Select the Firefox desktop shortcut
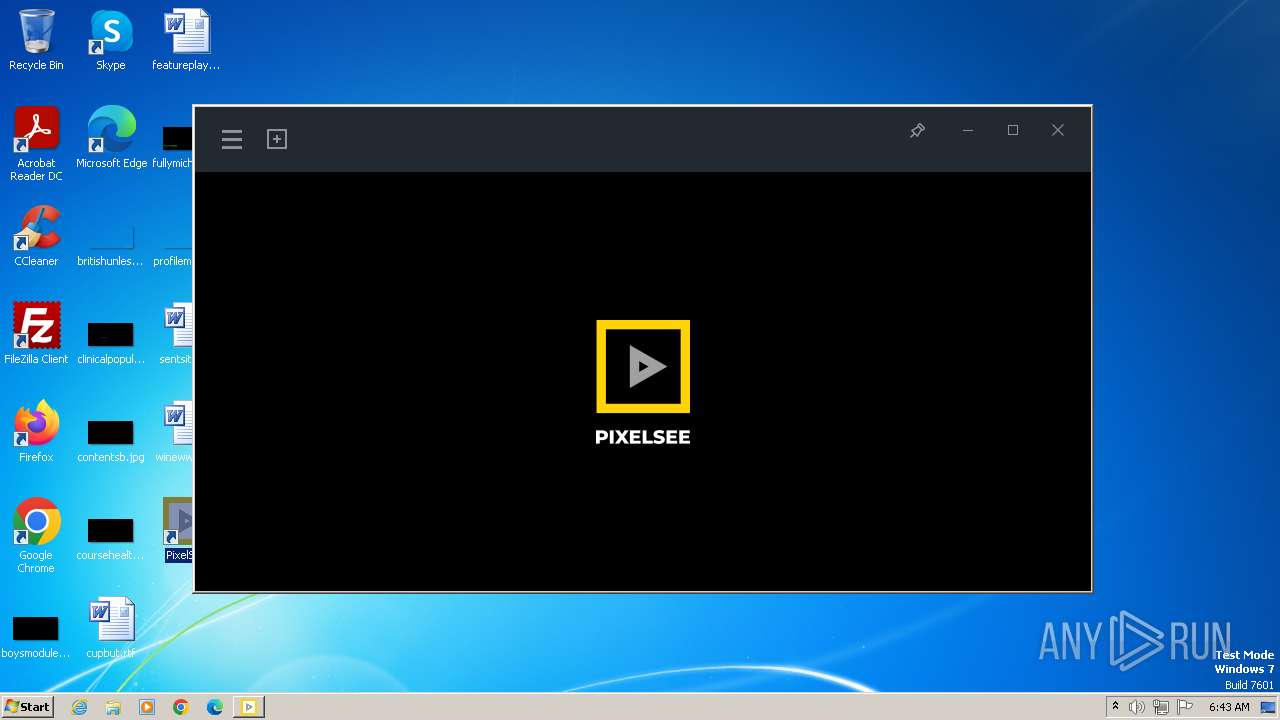Image resolution: width=1280 pixels, height=720 pixels. click(x=36, y=432)
